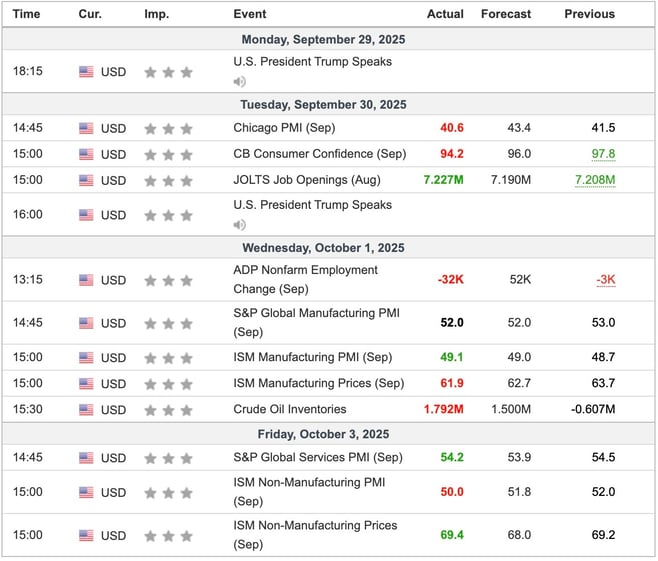Click the importance stars for JOLTS Job Openings
Image resolution: width=658 pixels, height=561 pixels.
(x=168, y=181)
